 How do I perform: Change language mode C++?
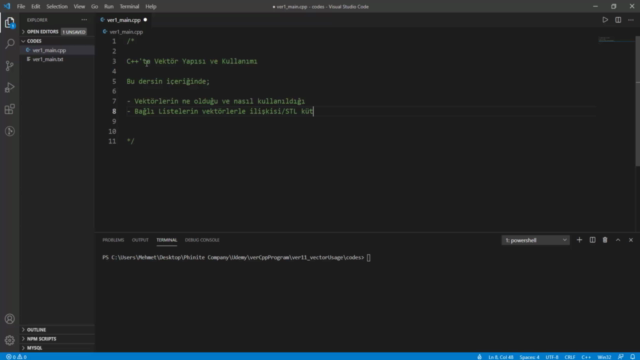tap(586, 357)
